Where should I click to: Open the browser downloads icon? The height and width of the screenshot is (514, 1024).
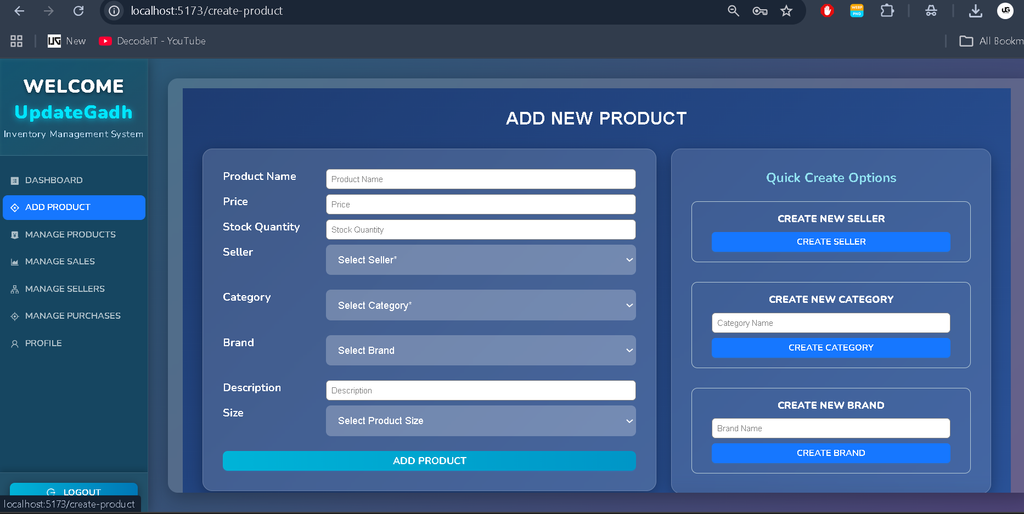pyautogui.click(x=975, y=11)
